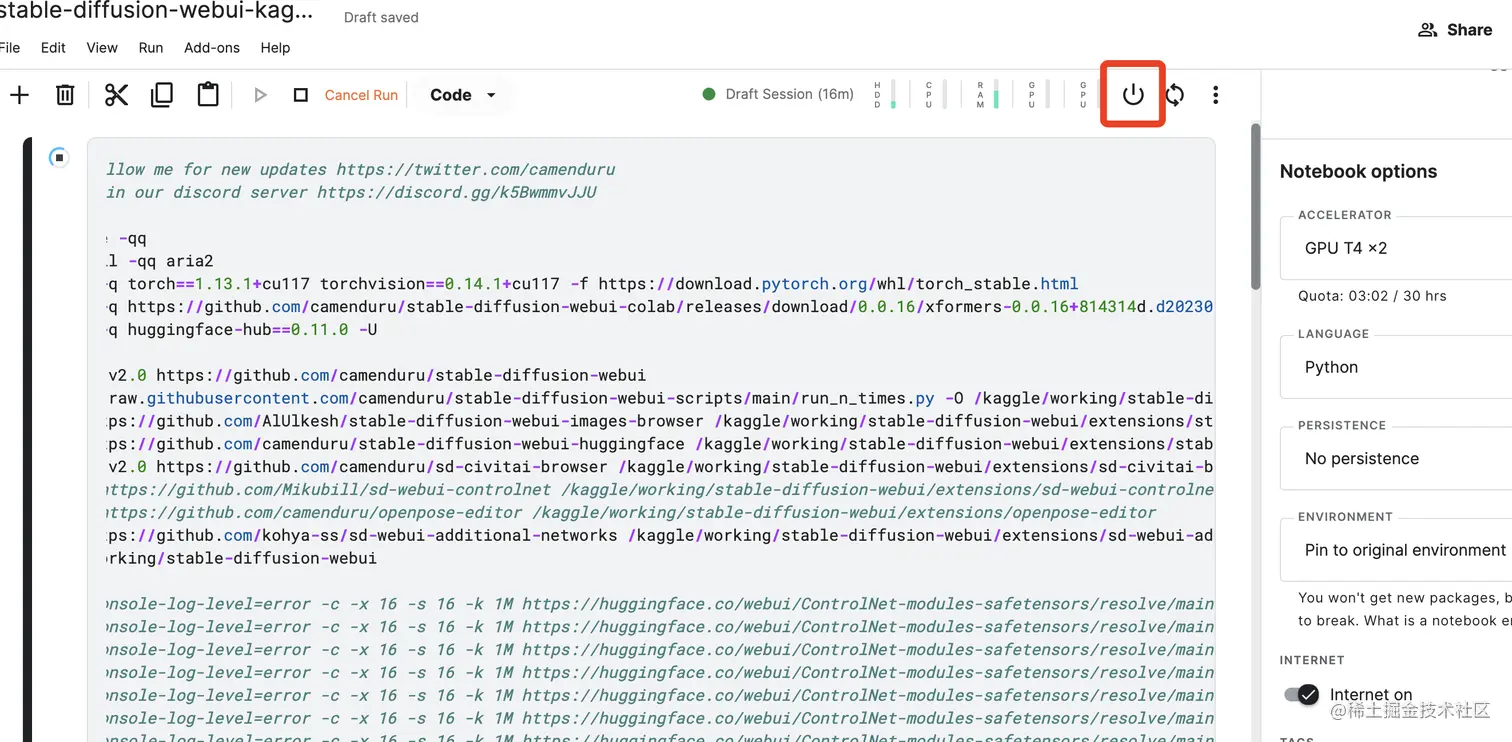Screen dimensions: 1512x742
Task: Click Cancel Run button
Action: pos(361,95)
